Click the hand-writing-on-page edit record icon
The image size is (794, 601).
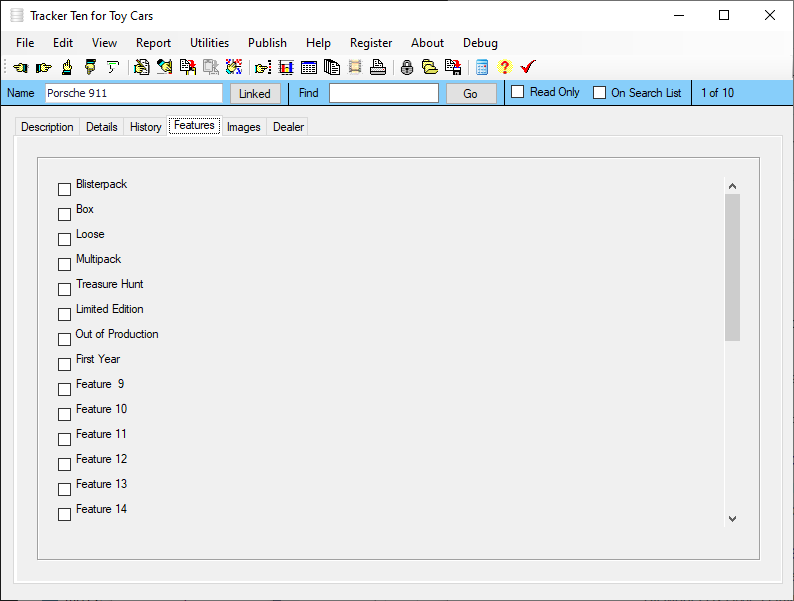[141, 67]
